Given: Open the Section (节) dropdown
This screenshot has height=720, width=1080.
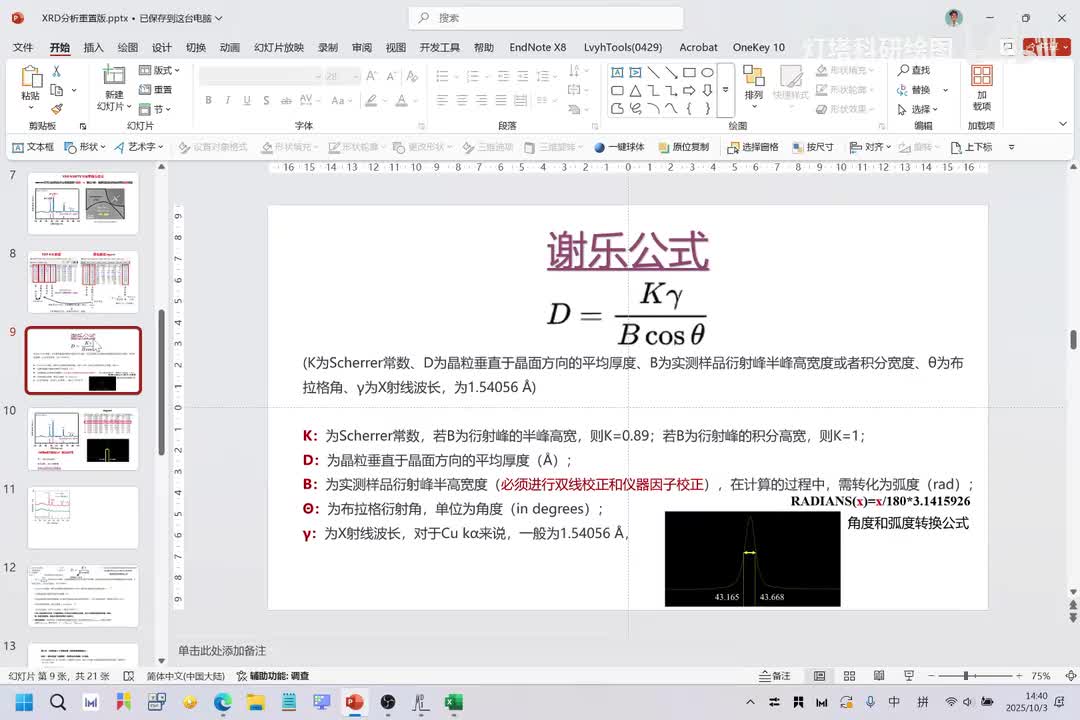Looking at the screenshot, I should click(155, 109).
